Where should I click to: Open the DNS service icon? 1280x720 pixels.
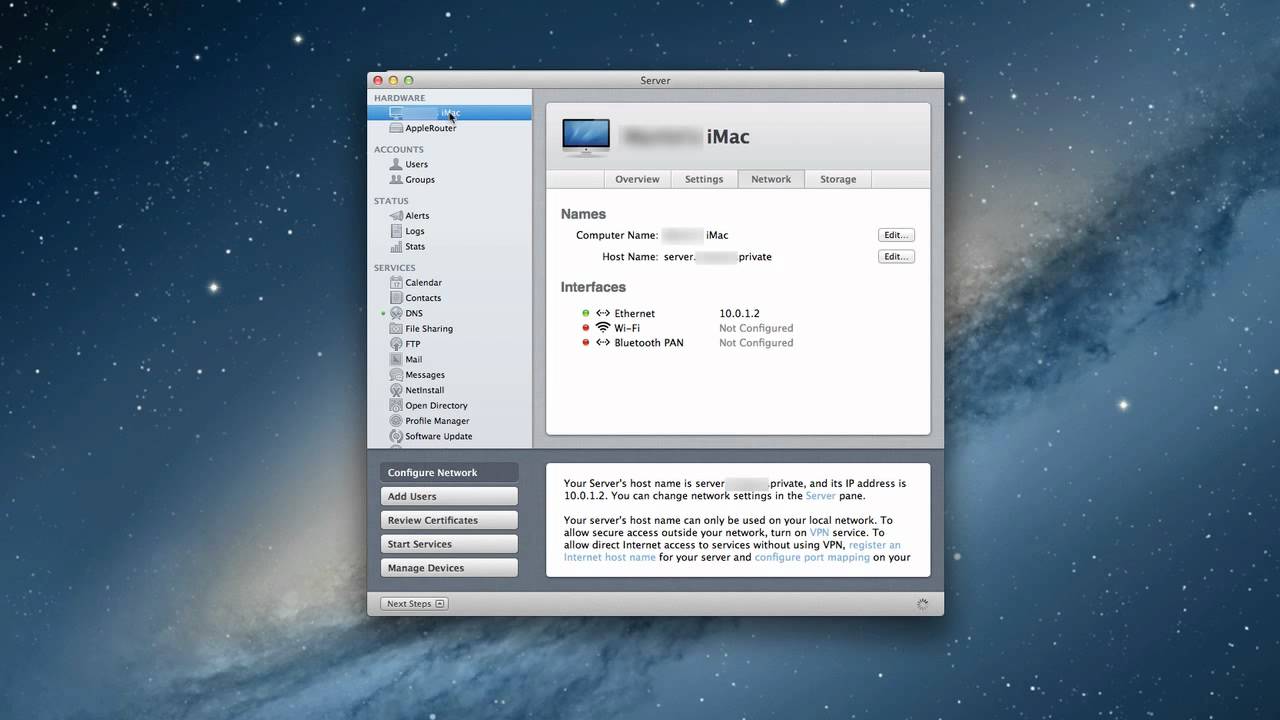[397, 313]
